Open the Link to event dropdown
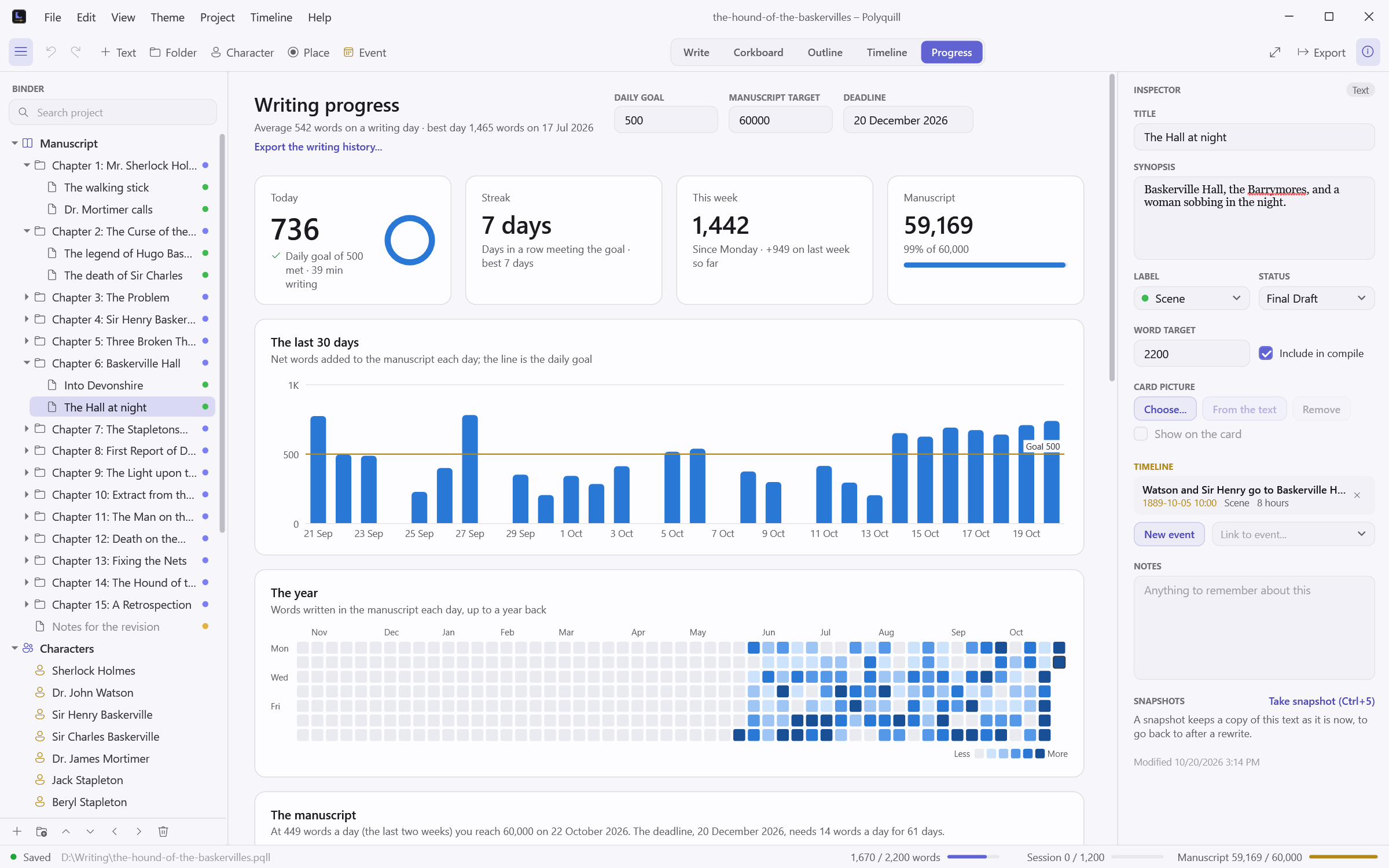Screen dimensions: 1389x868 (1293, 534)
